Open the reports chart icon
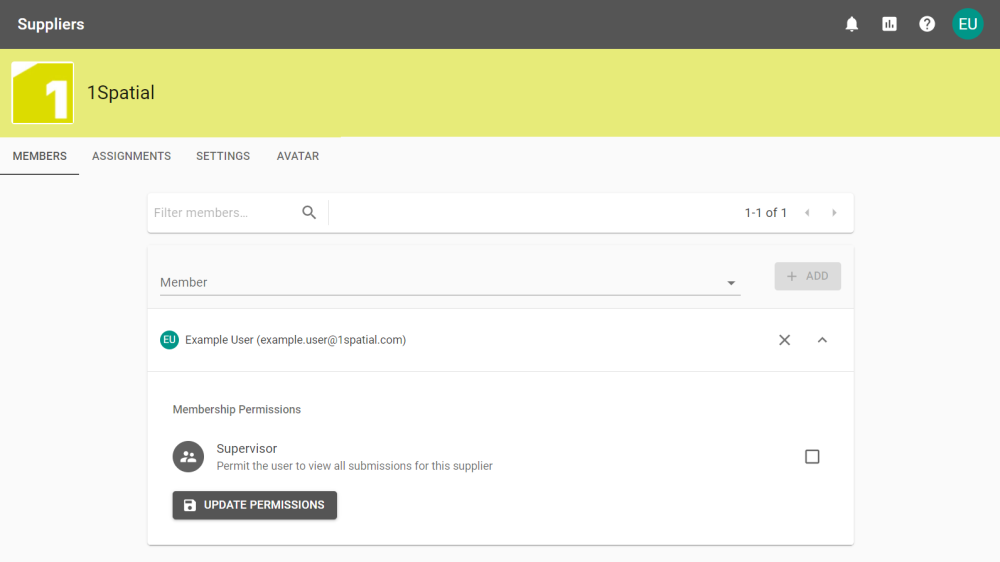 [889, 24]
